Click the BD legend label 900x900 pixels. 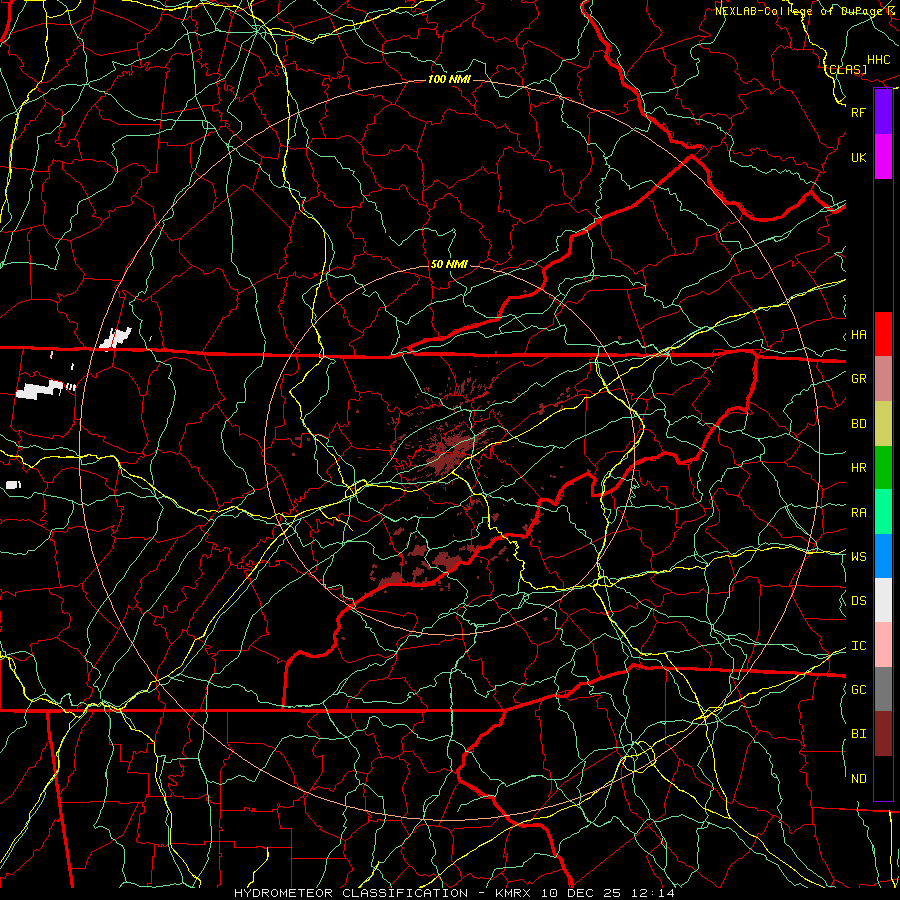858,424
